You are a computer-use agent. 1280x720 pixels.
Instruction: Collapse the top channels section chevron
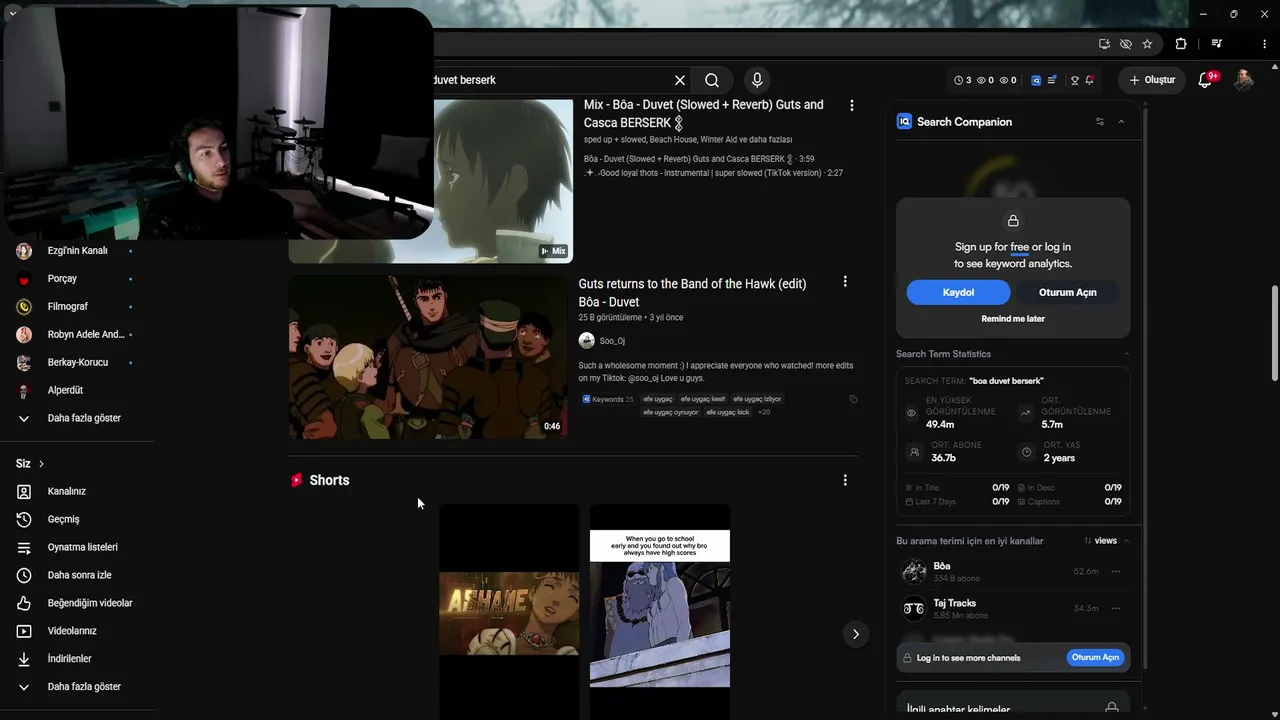1127,541
